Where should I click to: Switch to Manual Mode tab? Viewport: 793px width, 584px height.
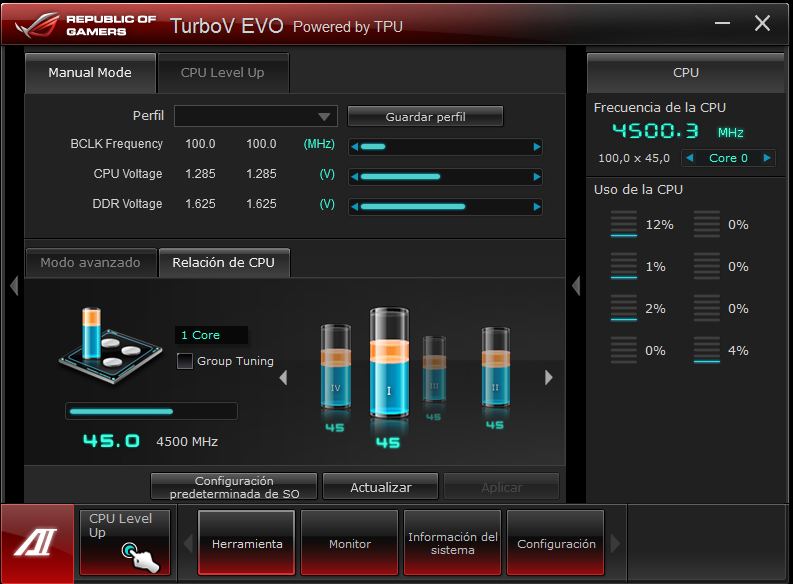[90, 73]
